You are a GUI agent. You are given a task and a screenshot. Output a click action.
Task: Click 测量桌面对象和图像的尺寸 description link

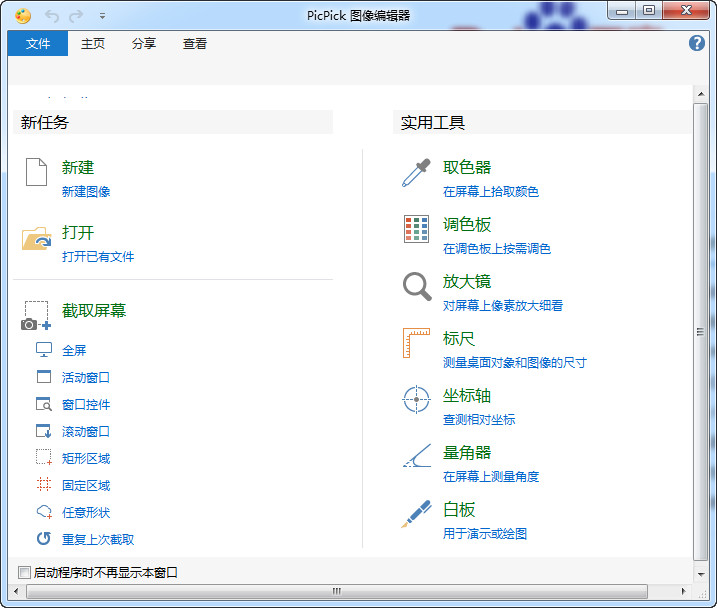click(x=514, y=363)
